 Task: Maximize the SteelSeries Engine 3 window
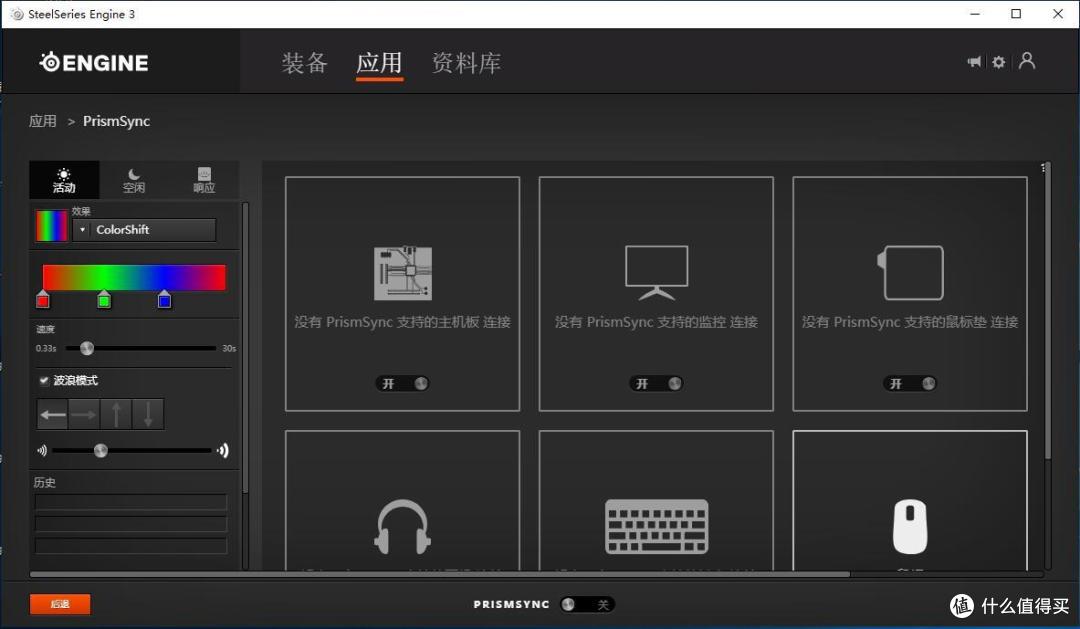click(1016, 14)
